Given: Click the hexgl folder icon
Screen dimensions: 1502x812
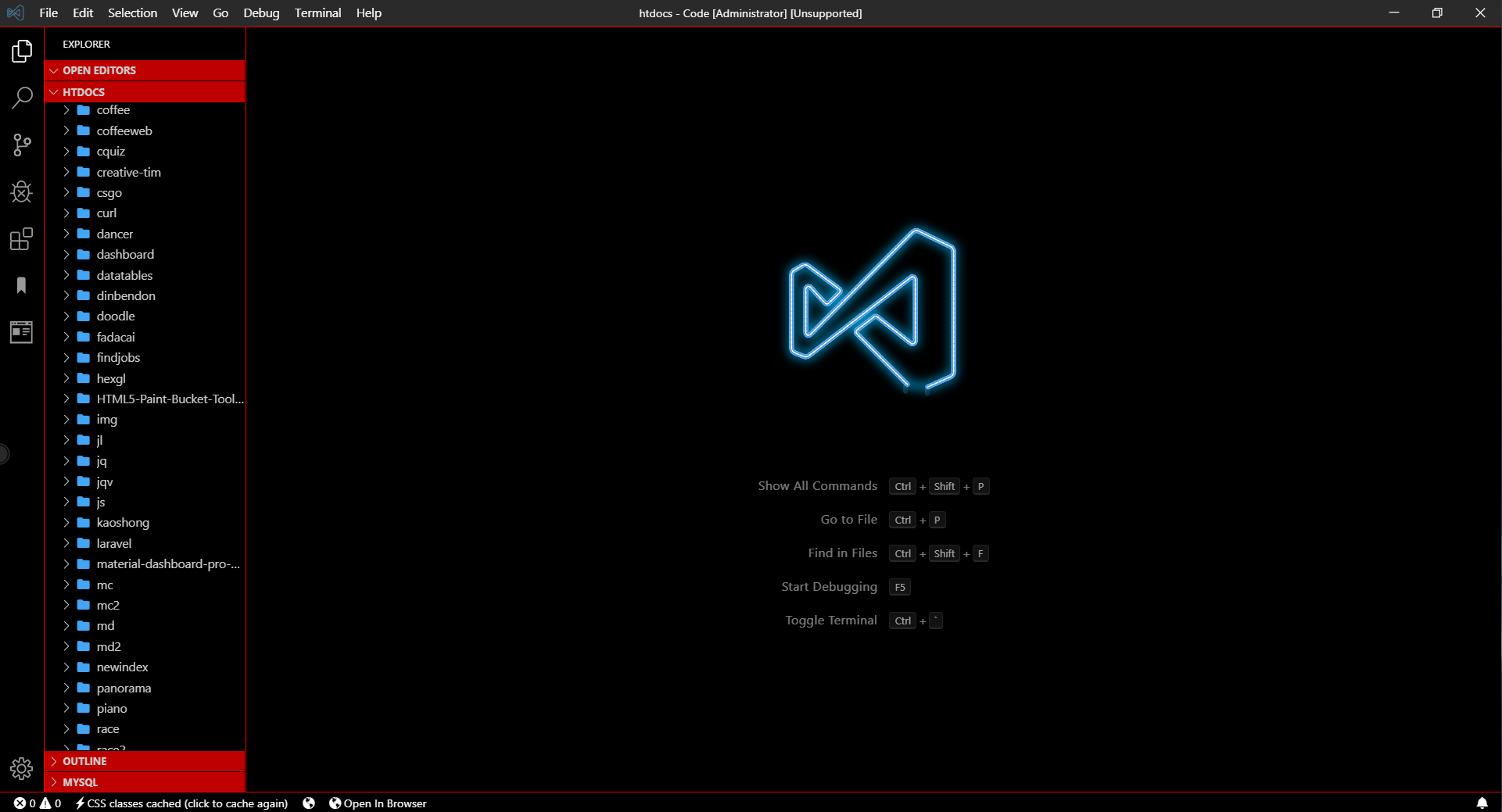Looking at the screenshot, I should (x=84, y=378).
